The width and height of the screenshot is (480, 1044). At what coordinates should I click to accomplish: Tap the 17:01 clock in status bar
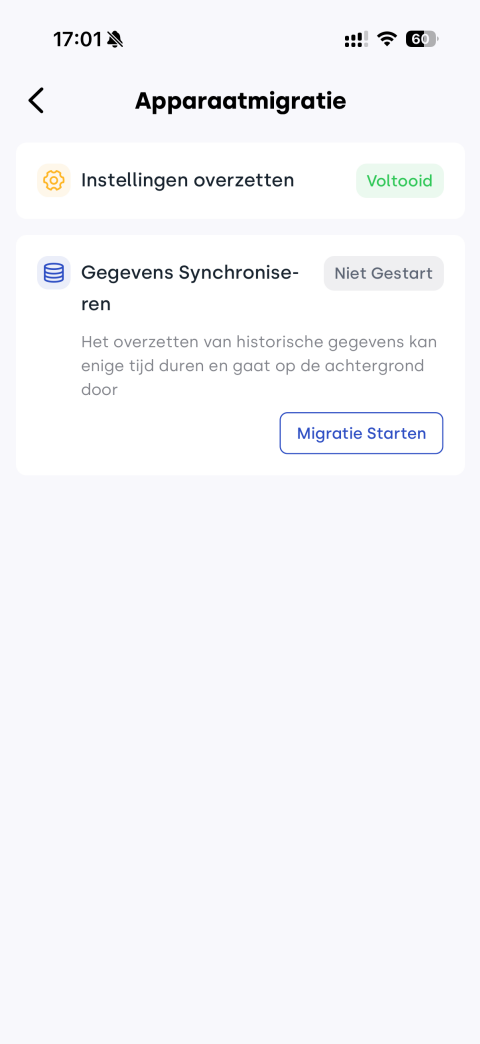coord(77,39)
